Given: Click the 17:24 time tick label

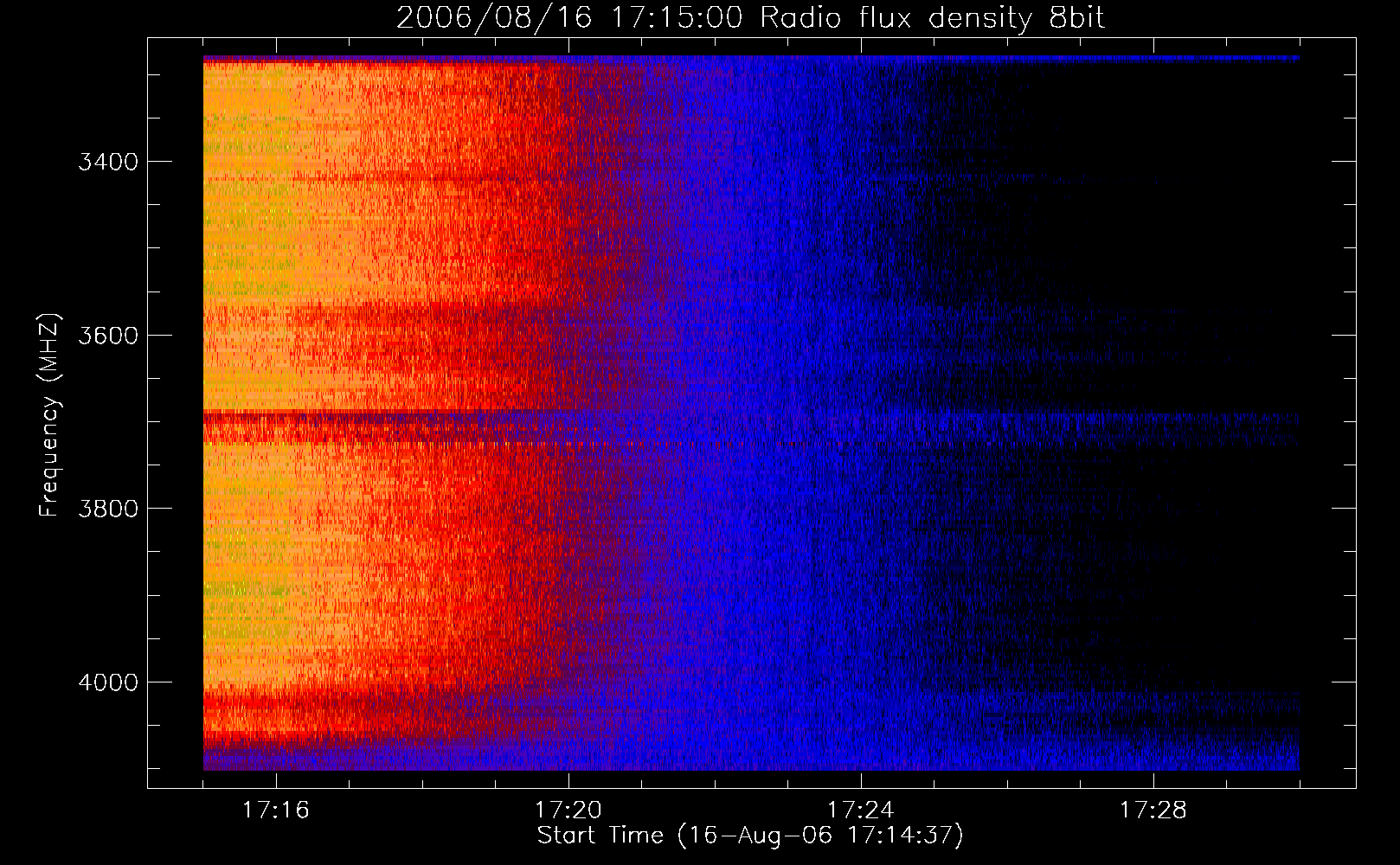Looking at the screenshot, I should tap(860, 811).
